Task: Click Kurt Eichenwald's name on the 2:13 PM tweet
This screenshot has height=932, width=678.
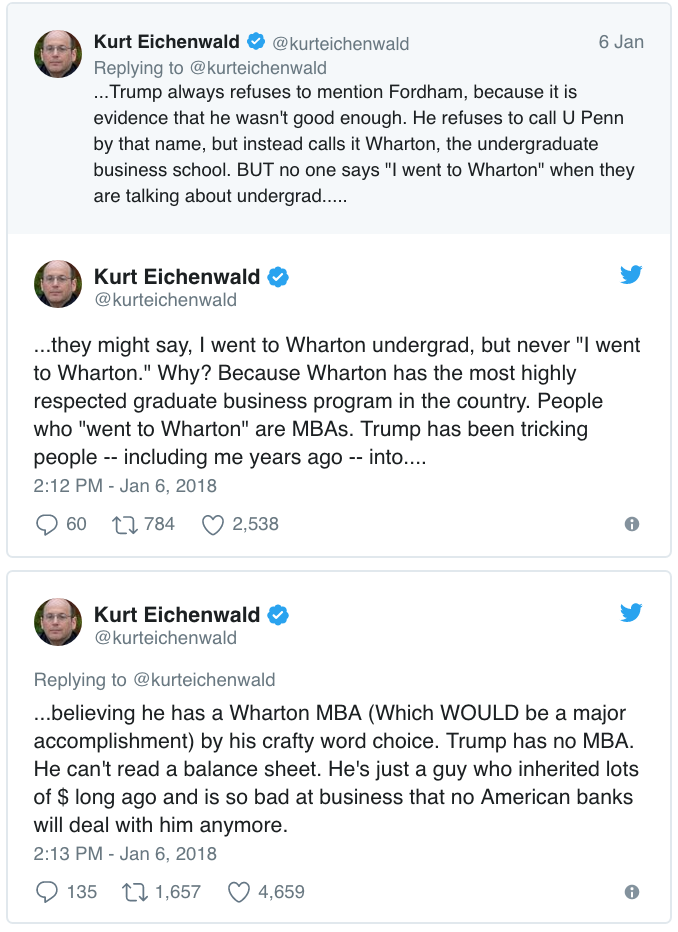Action: (x=177, y=615)
